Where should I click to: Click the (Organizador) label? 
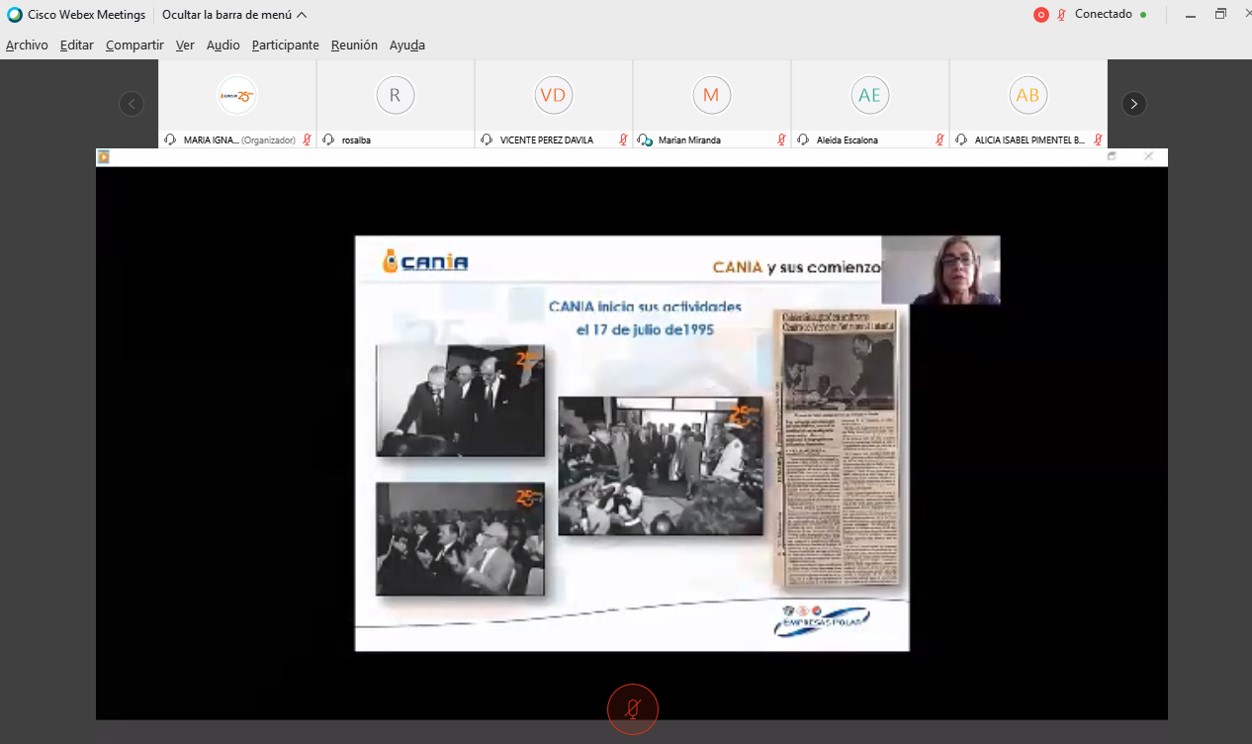(268, 140)
